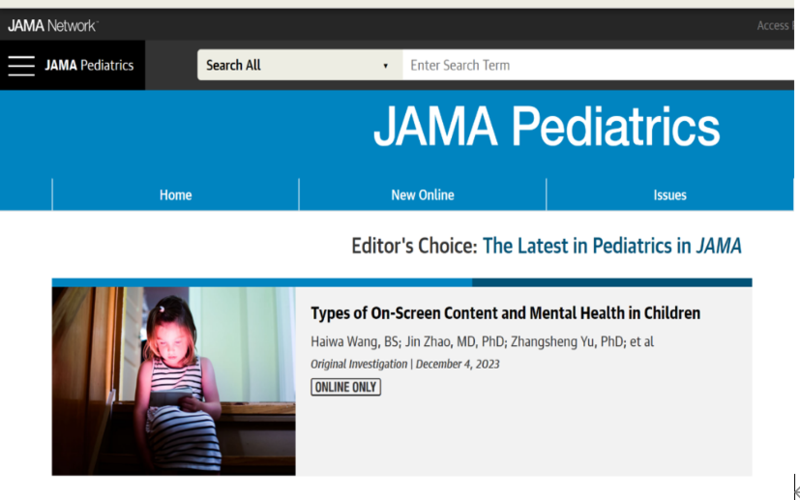Click the JAMA Network logo

(52, 25)
